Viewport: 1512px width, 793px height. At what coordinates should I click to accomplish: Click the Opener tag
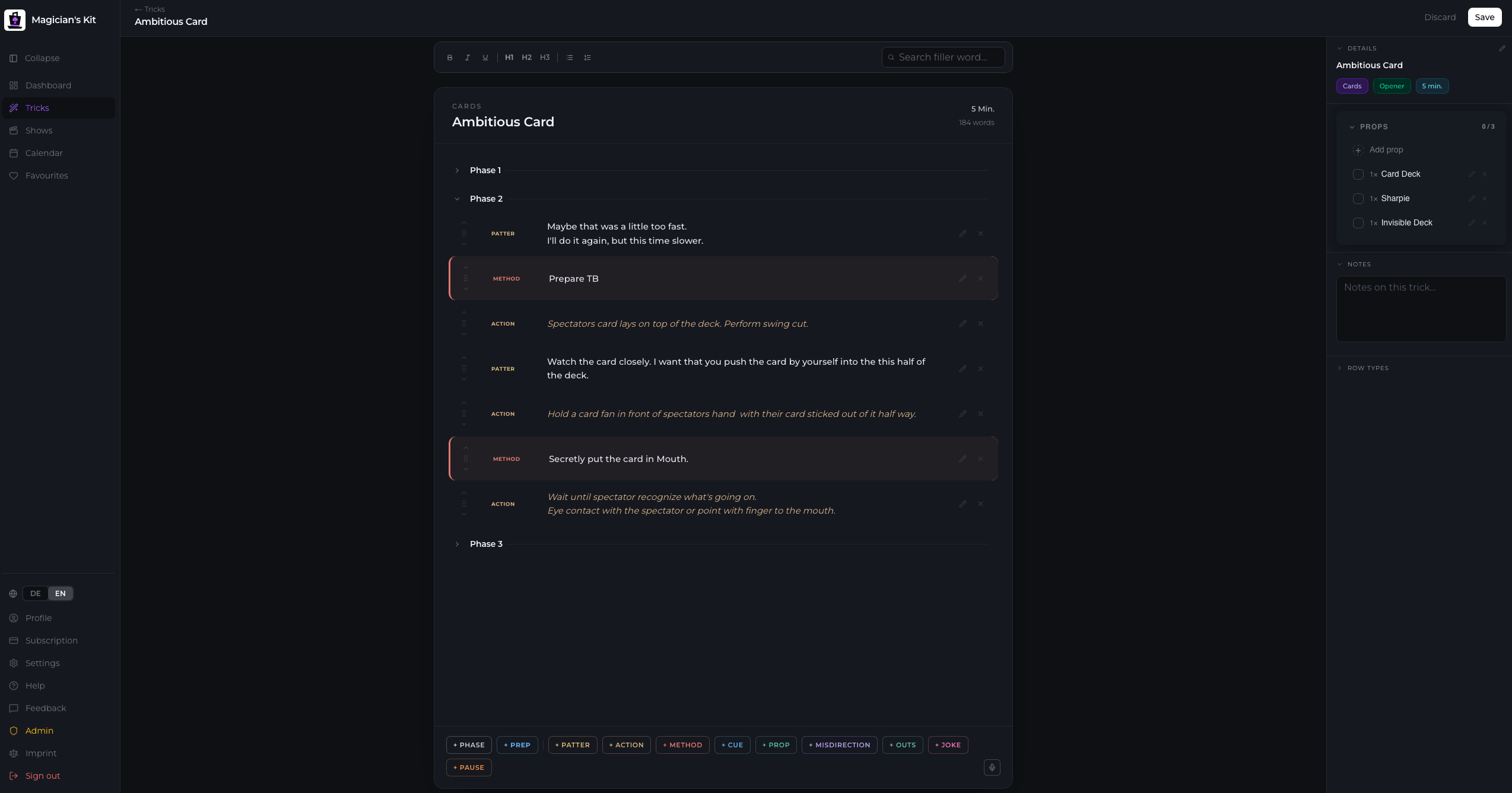(x=1392, y=87)
